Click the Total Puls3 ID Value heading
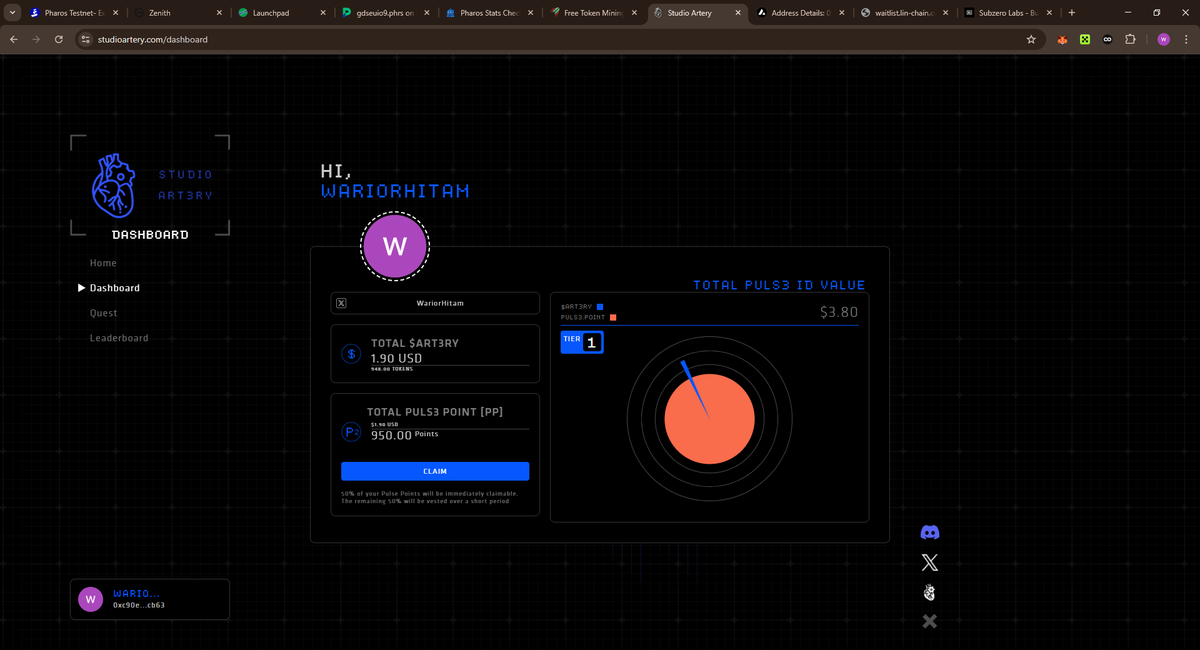The height and width of the screenshot is (650, 1200). tap(779, 285)
